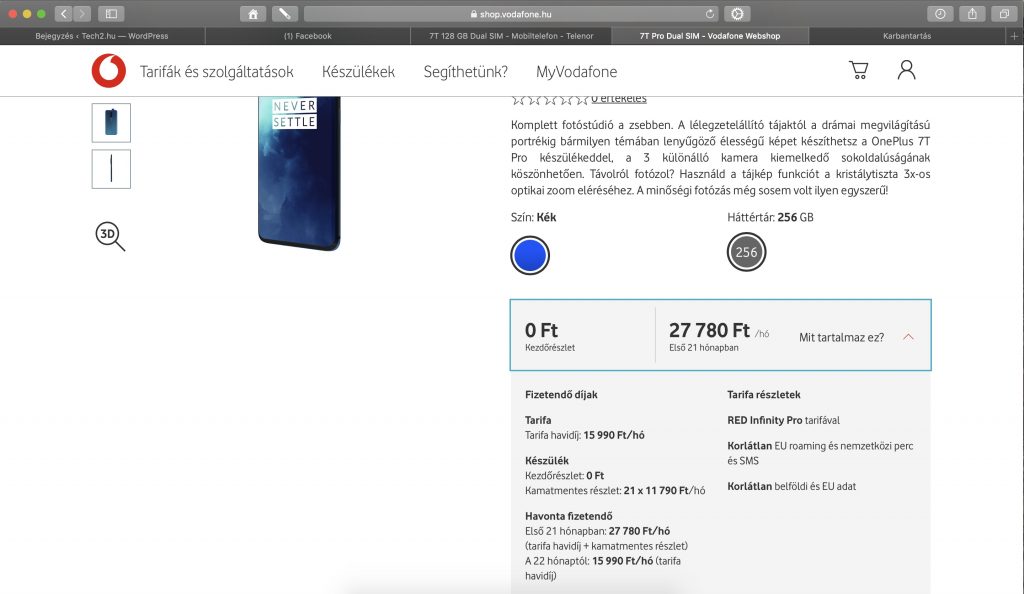The width and height of the screenshot is (1024, 594).
Task: Reload the page using refresh icon
Action: [x=710, y=14]
